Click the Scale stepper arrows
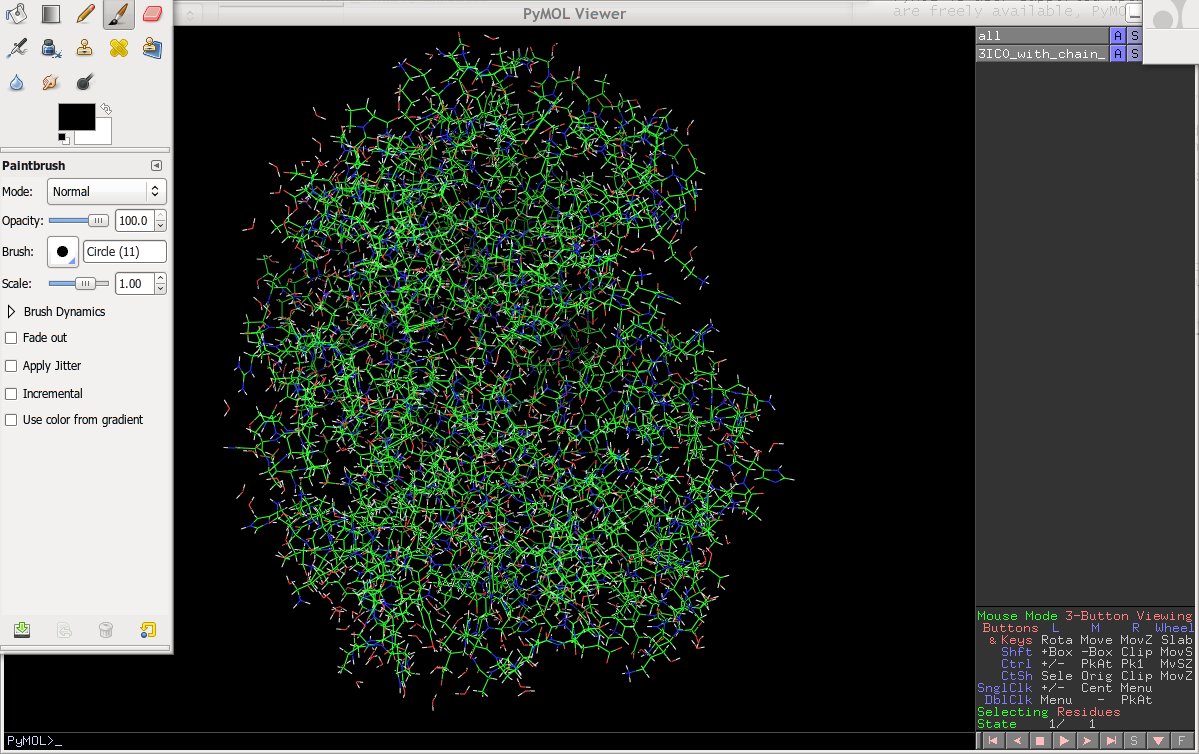This screenshot has width=1199, height=754. [x=160, y=283]
